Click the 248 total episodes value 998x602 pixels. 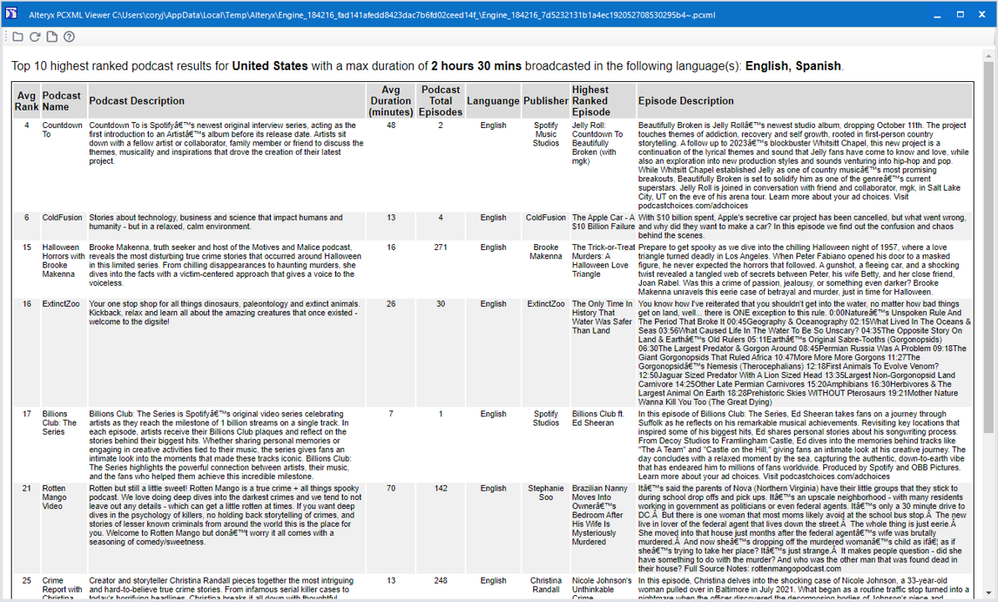tap(440, 580)
